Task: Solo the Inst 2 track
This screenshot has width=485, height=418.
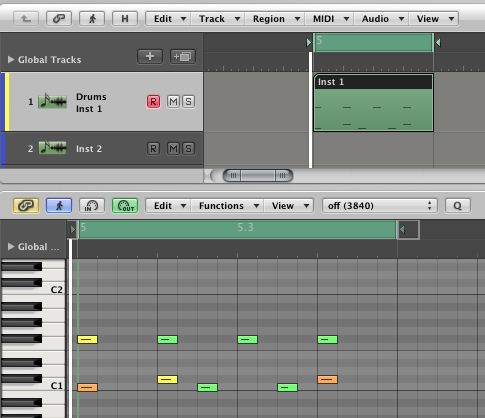Action: coord(188,148)
